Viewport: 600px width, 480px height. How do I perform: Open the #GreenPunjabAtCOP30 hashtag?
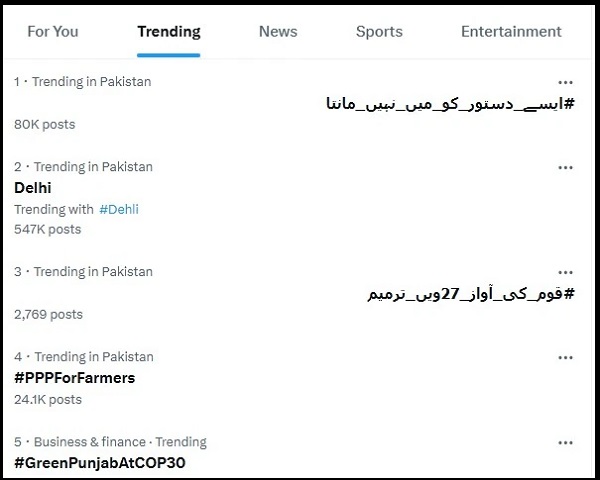tap(99, 463)
